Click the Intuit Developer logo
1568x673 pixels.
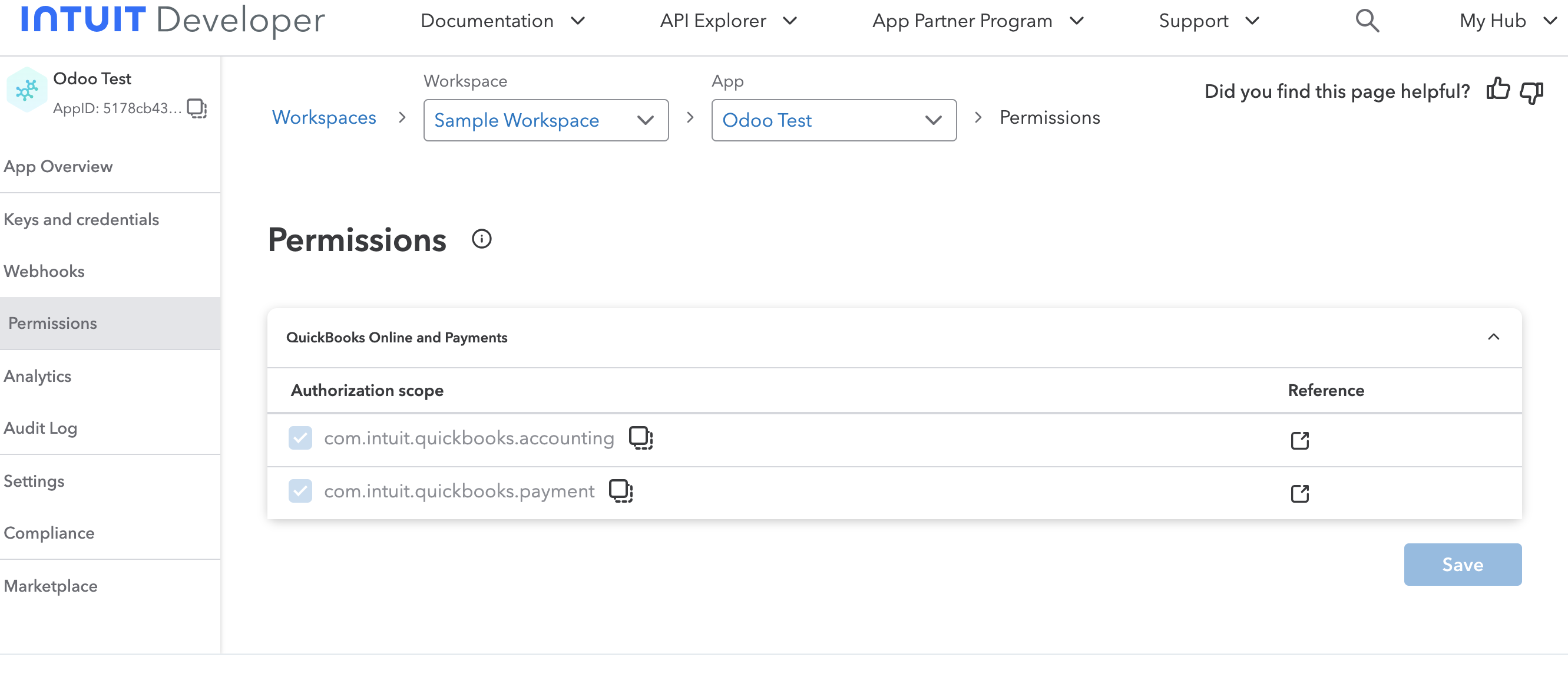tap(173, 20)
